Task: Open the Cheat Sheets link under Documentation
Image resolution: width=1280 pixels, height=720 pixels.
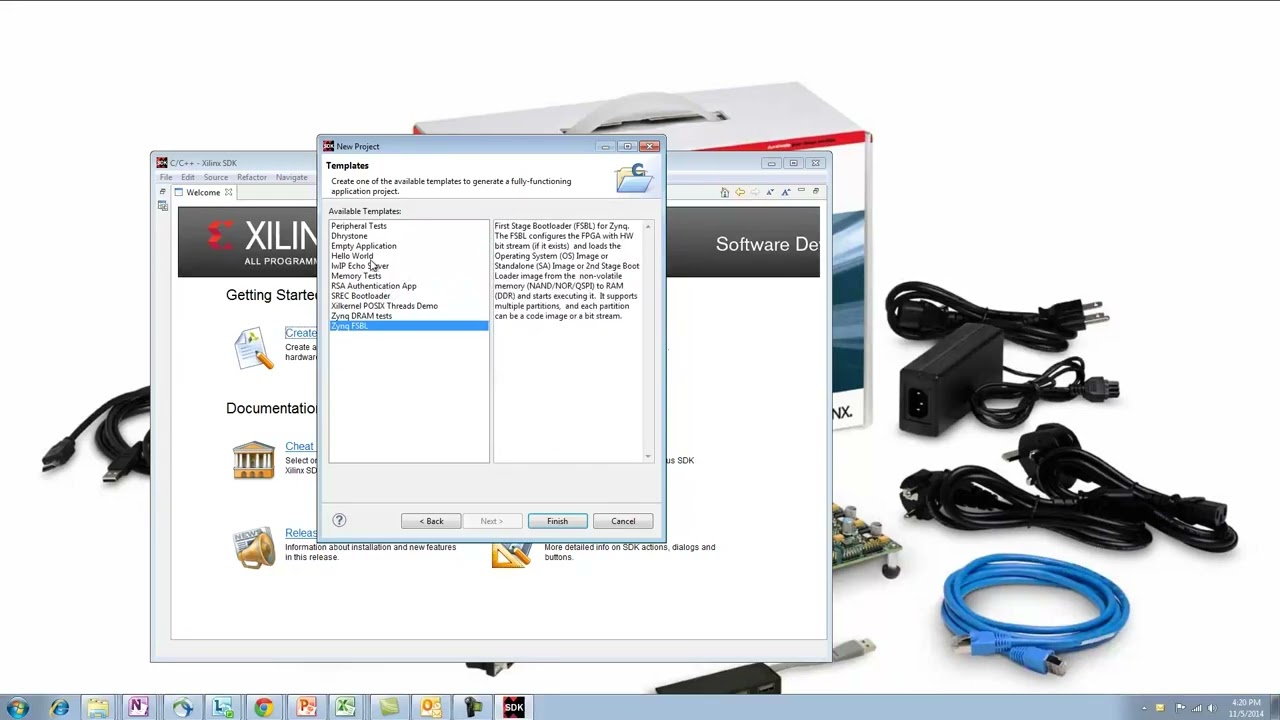Action: coord(299,446)
